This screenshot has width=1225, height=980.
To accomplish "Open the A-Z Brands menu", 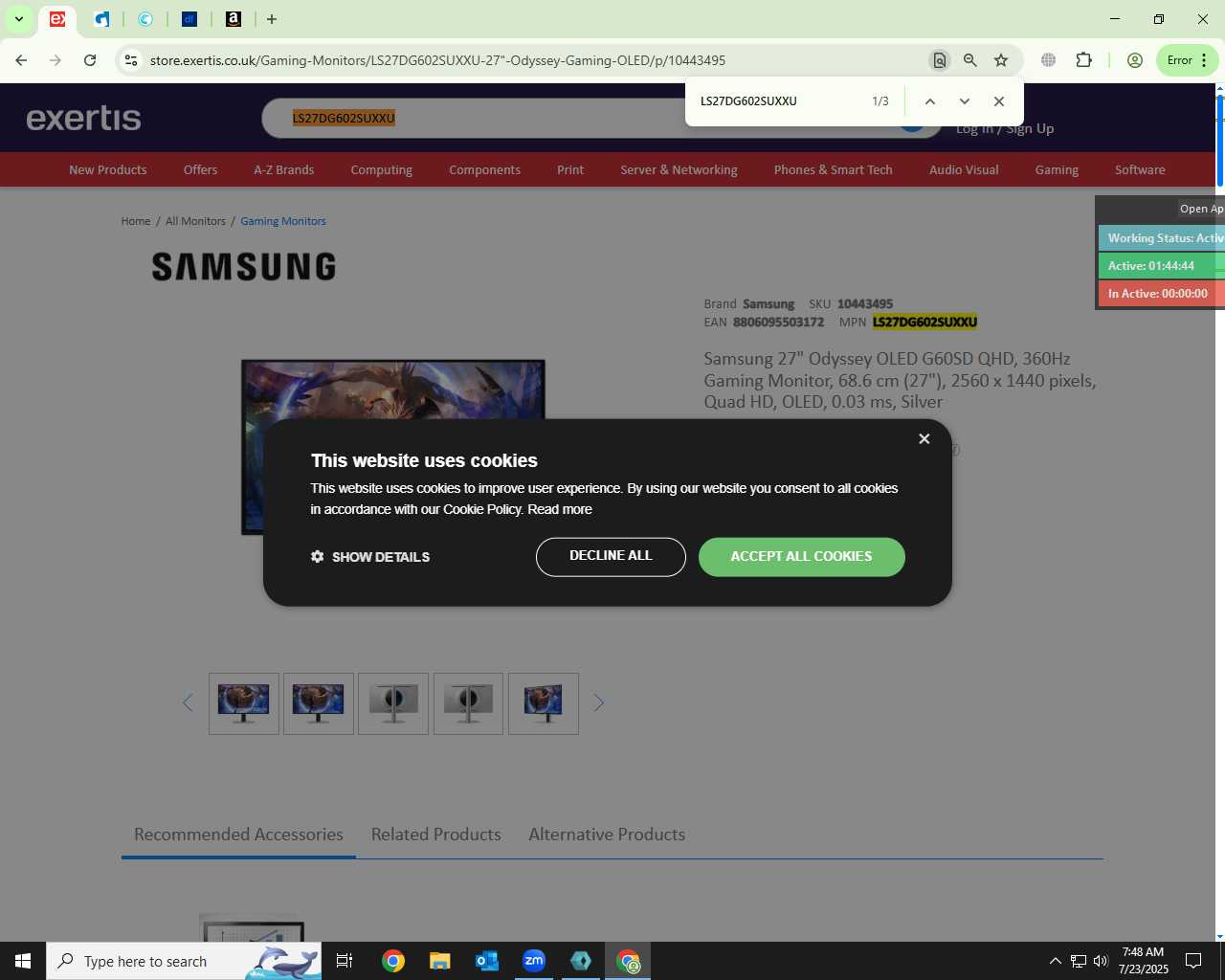I will 283,169.
